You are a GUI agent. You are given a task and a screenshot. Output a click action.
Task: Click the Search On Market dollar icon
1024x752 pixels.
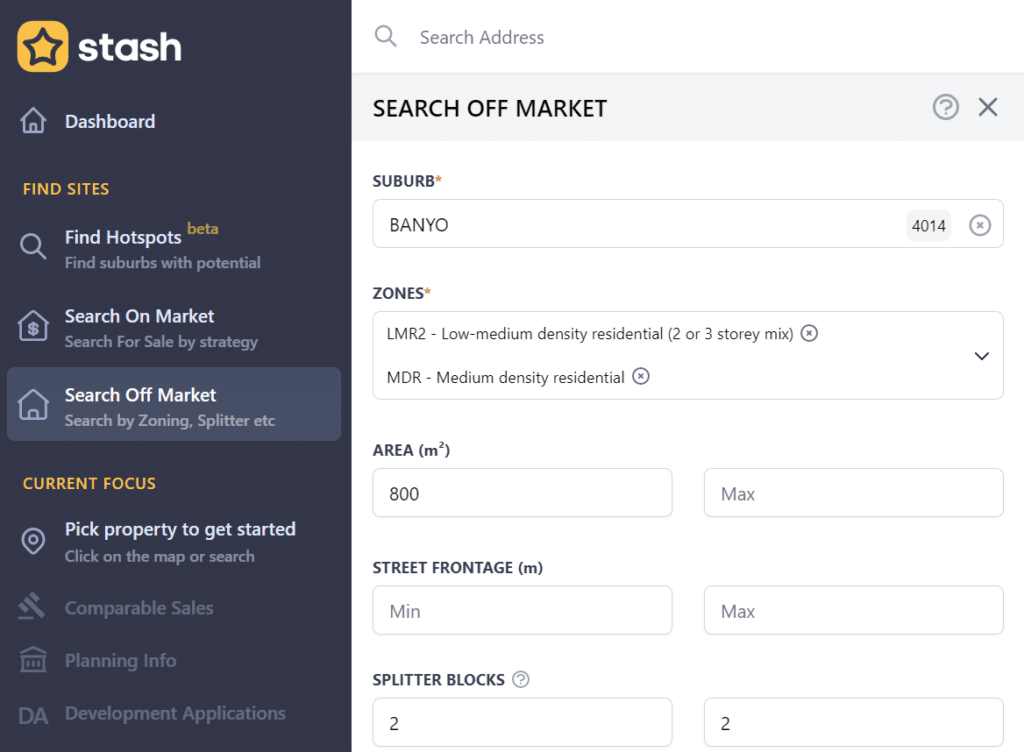pyautogui.click(x=33, y=325)
